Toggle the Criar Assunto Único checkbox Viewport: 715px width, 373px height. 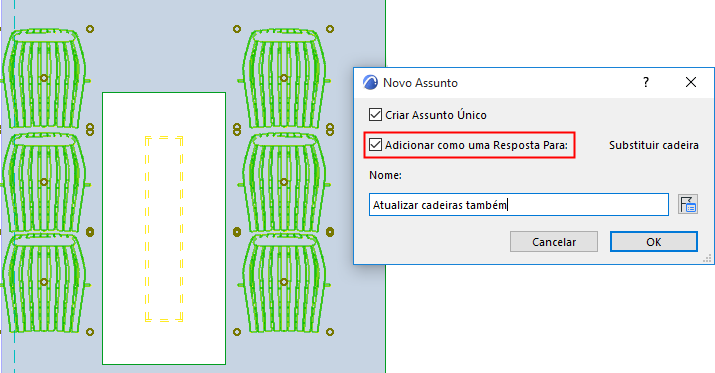pos(375,114)
